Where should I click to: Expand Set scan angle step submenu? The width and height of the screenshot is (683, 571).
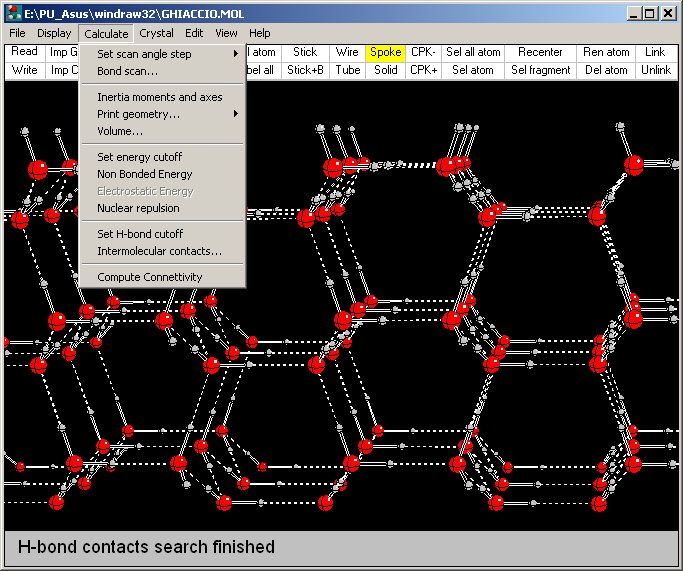pos(162,54)
